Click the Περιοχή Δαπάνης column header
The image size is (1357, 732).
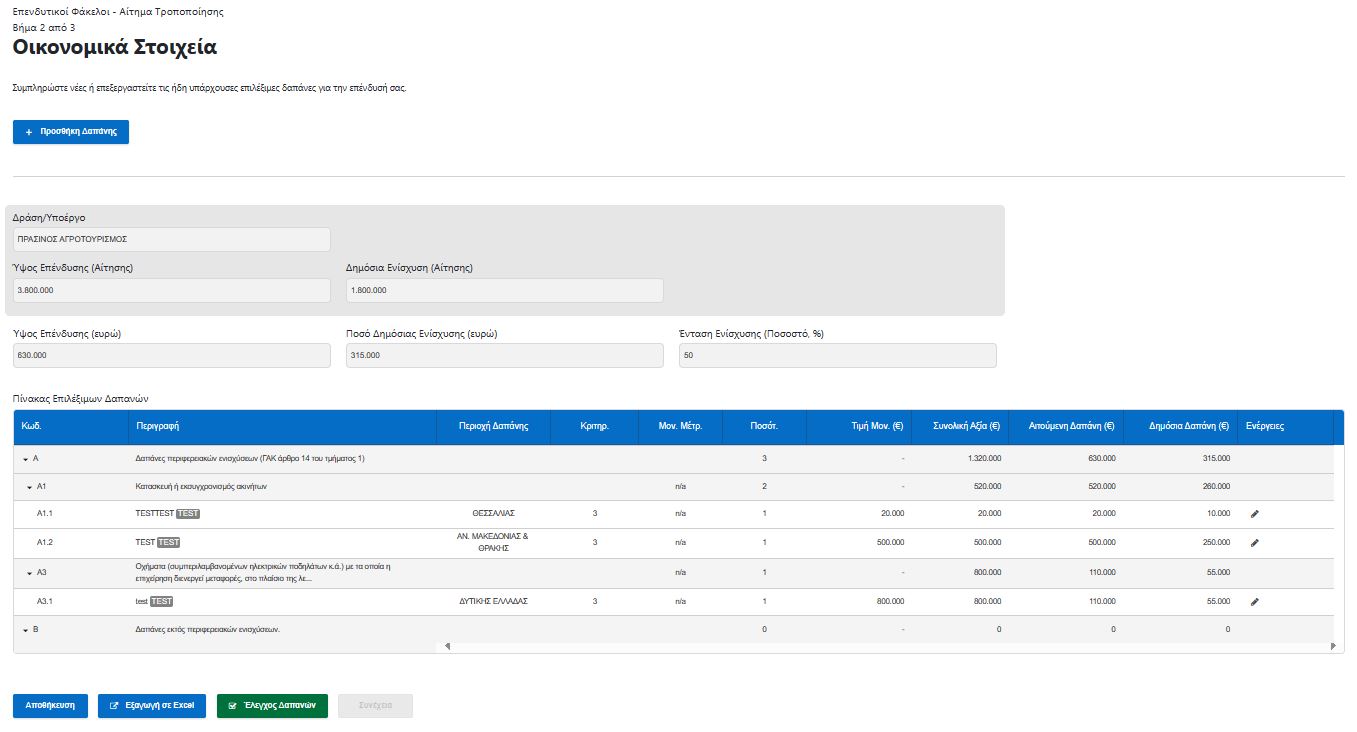(493, 426)
